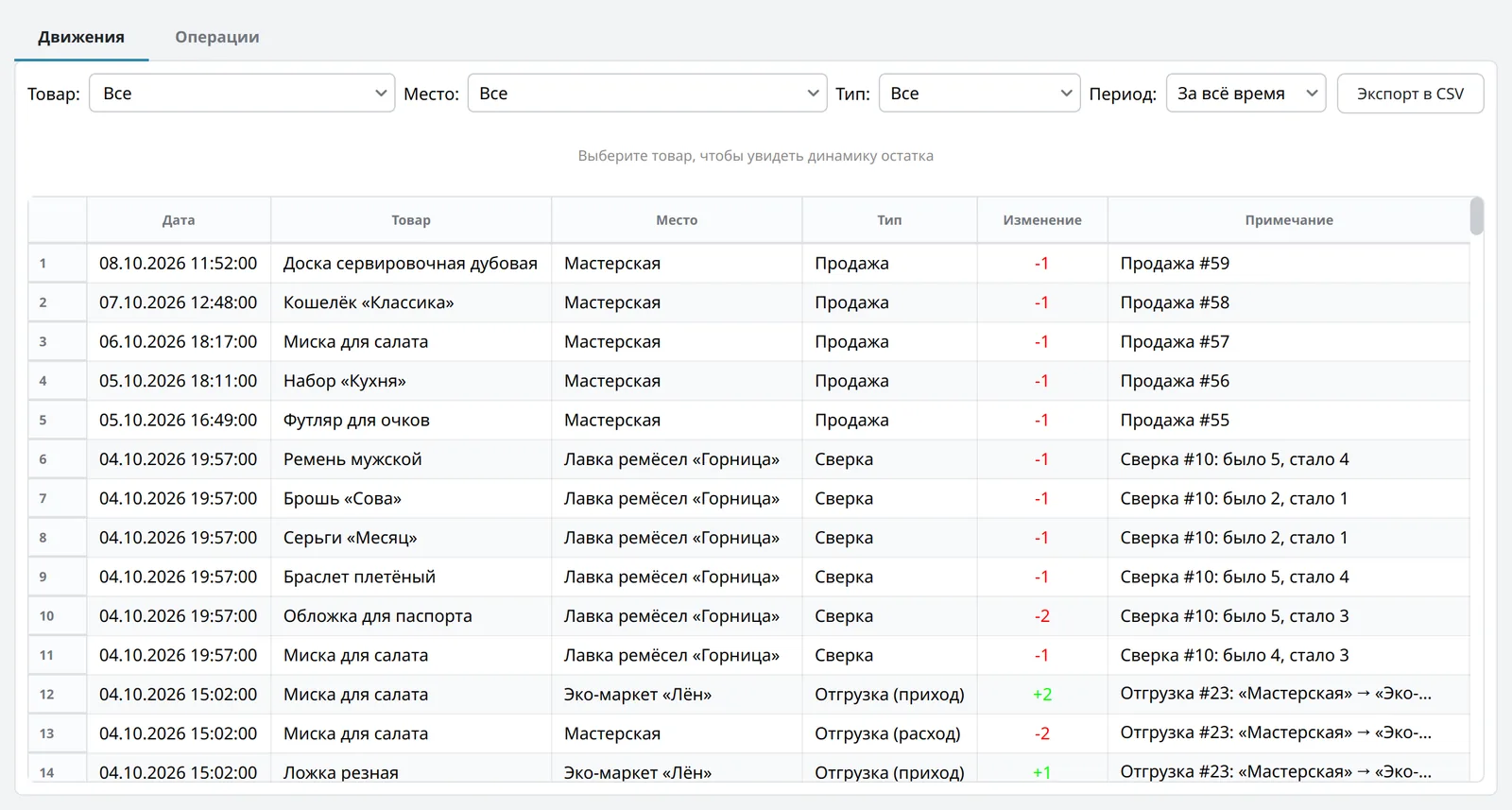The width and height of the screenshot is (1512, 810).
Task: Click the note Сверка #10: было 4, стало 3
Action: pos(1289,656)
